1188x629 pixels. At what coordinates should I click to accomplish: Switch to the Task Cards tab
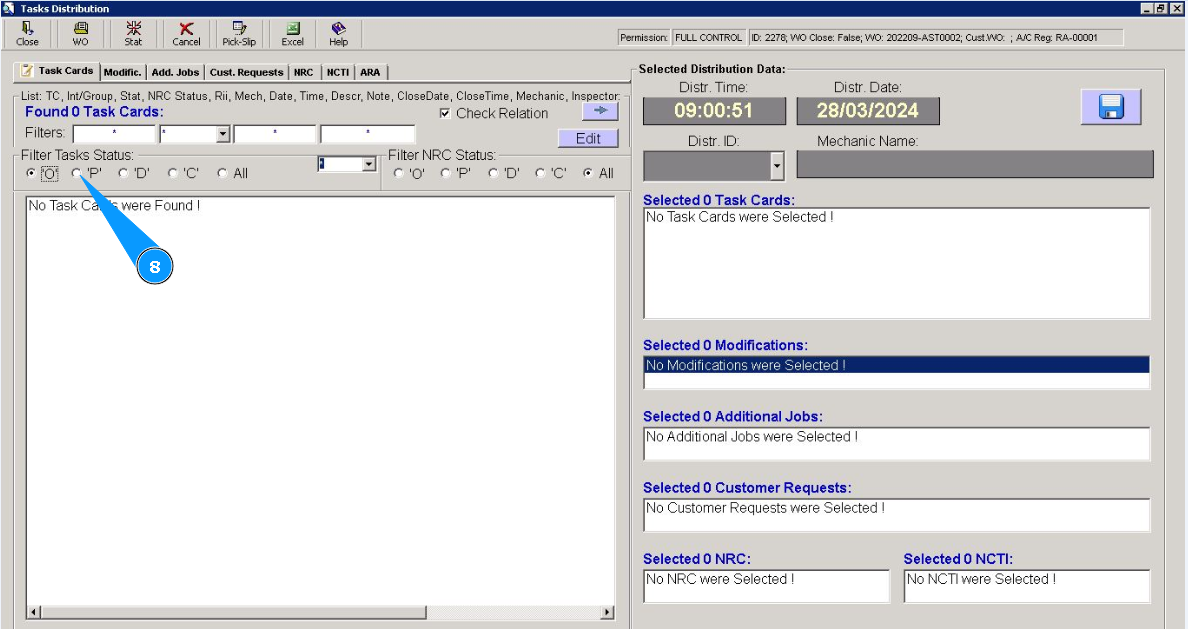click(x=58, y=70)
